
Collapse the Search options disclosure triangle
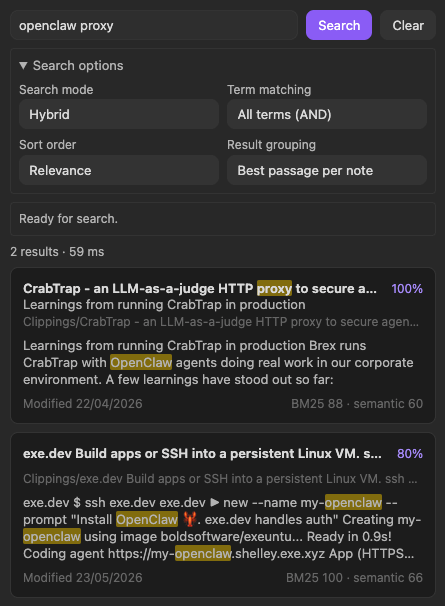(x=23, y=66)
